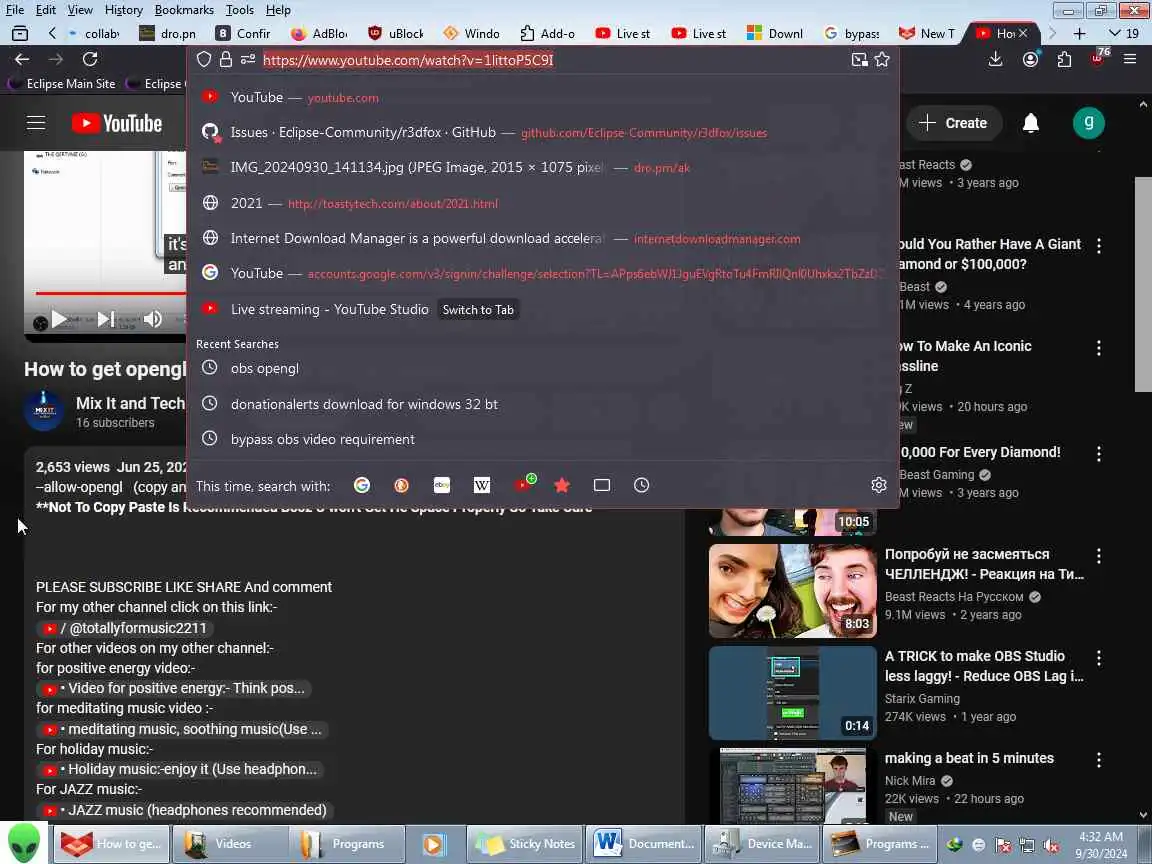Search with Google from the address bar
This screenshot has height=864, width=1152.
click(x=361, y=485)
